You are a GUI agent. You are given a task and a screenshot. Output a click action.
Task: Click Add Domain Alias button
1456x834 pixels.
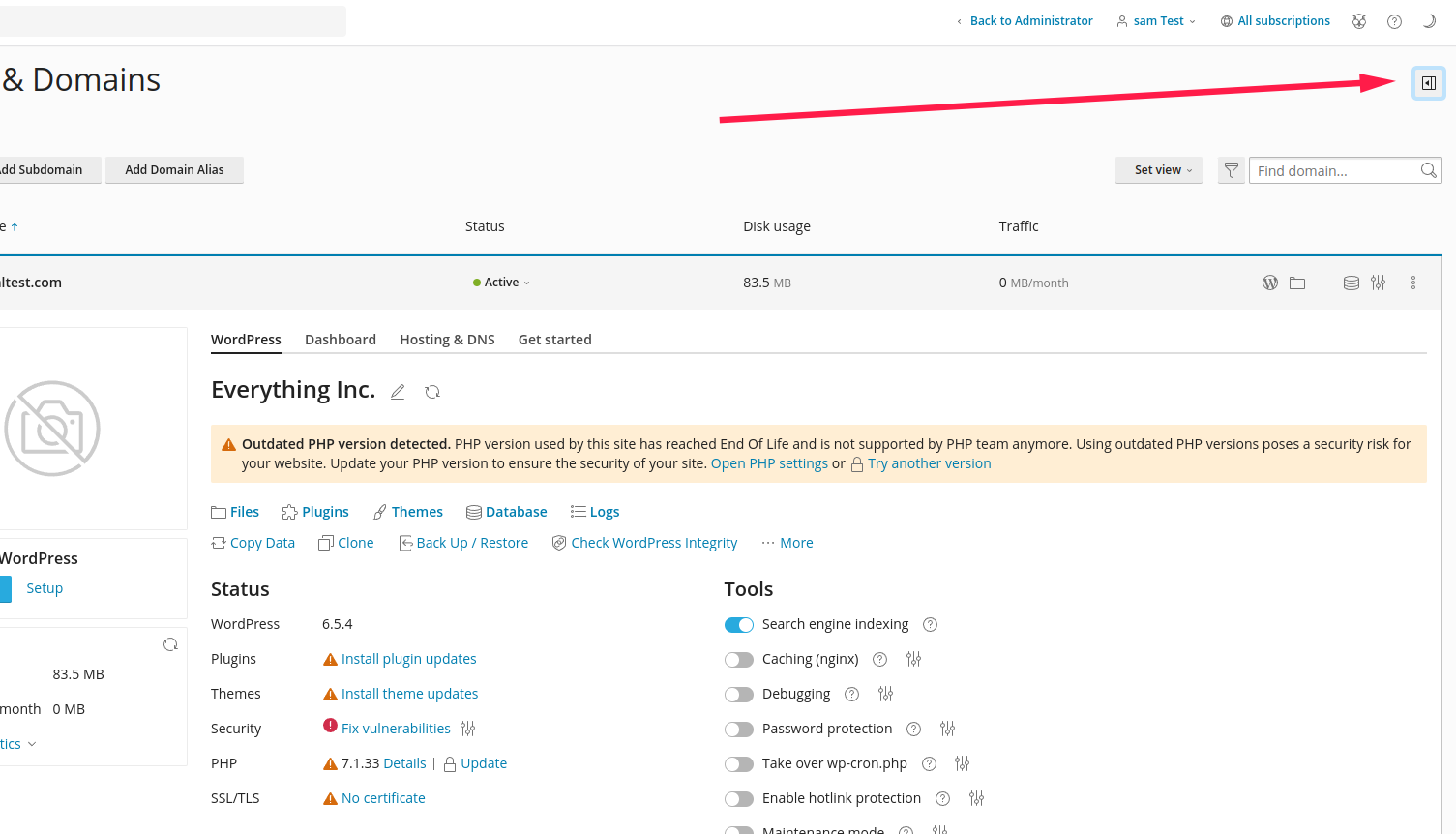(174, 170)
